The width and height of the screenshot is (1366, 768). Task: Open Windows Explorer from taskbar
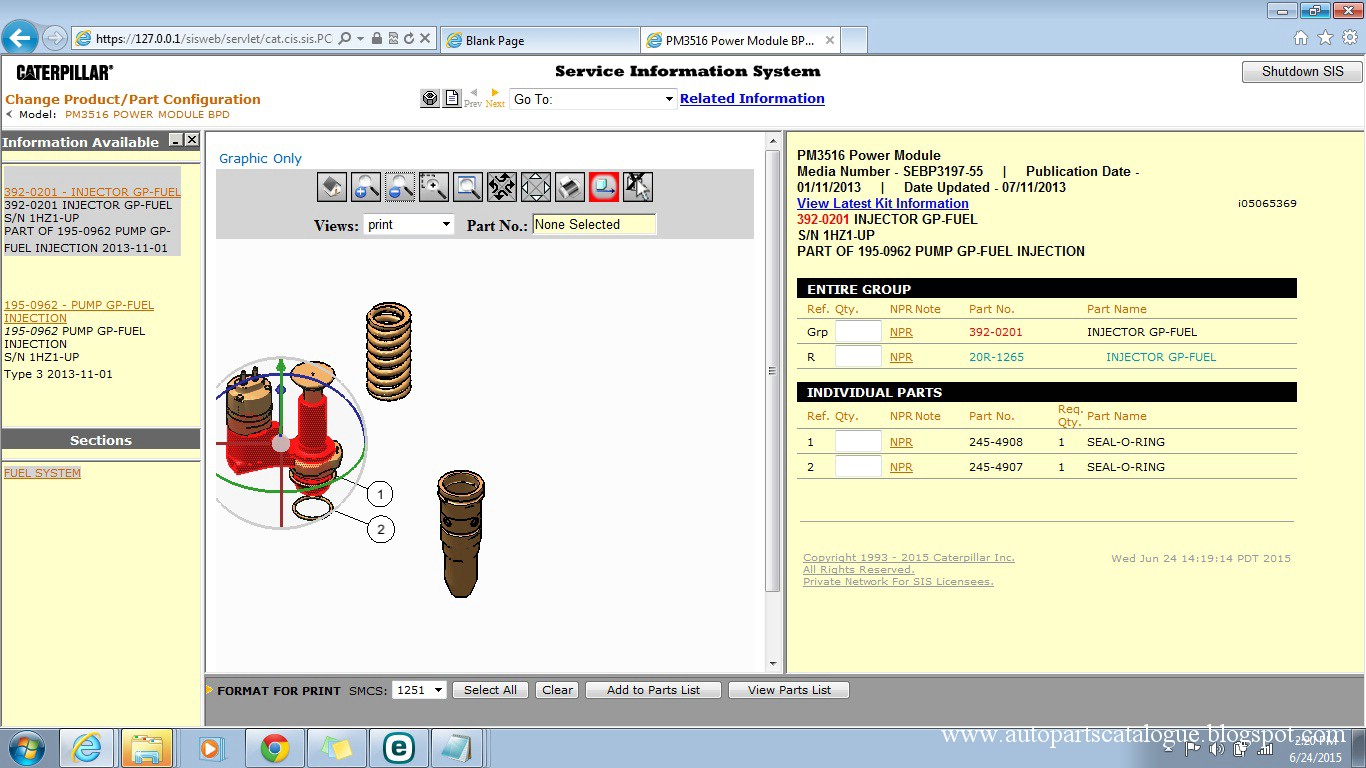[148, 748]
